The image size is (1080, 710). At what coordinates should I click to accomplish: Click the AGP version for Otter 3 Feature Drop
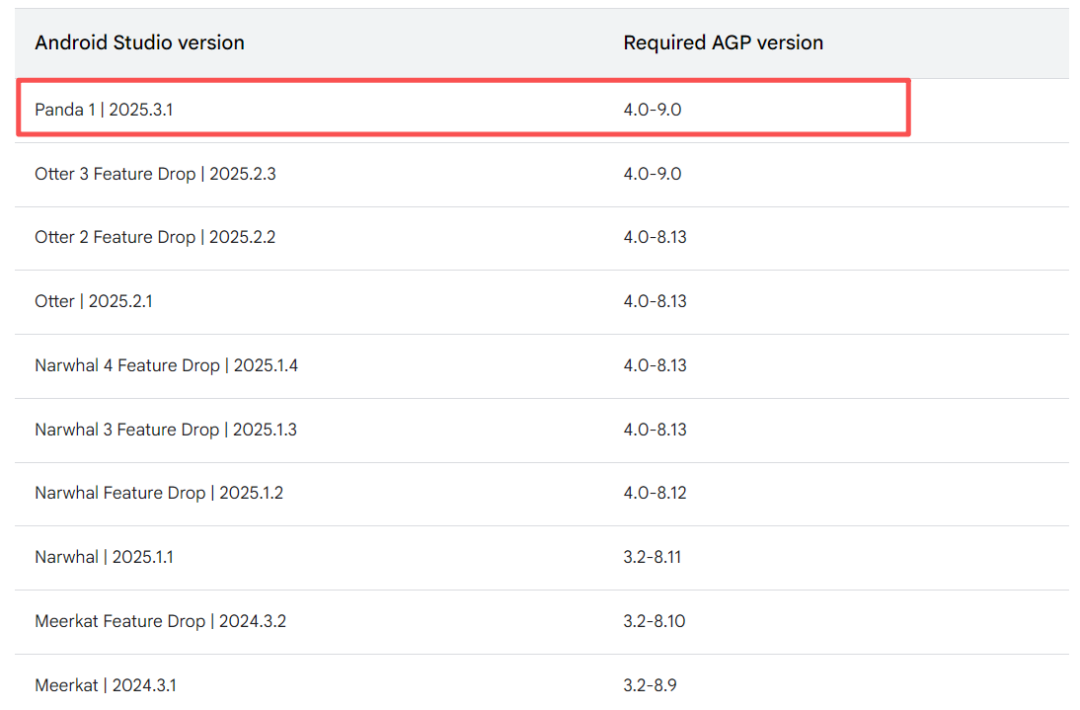click(652, 174)
